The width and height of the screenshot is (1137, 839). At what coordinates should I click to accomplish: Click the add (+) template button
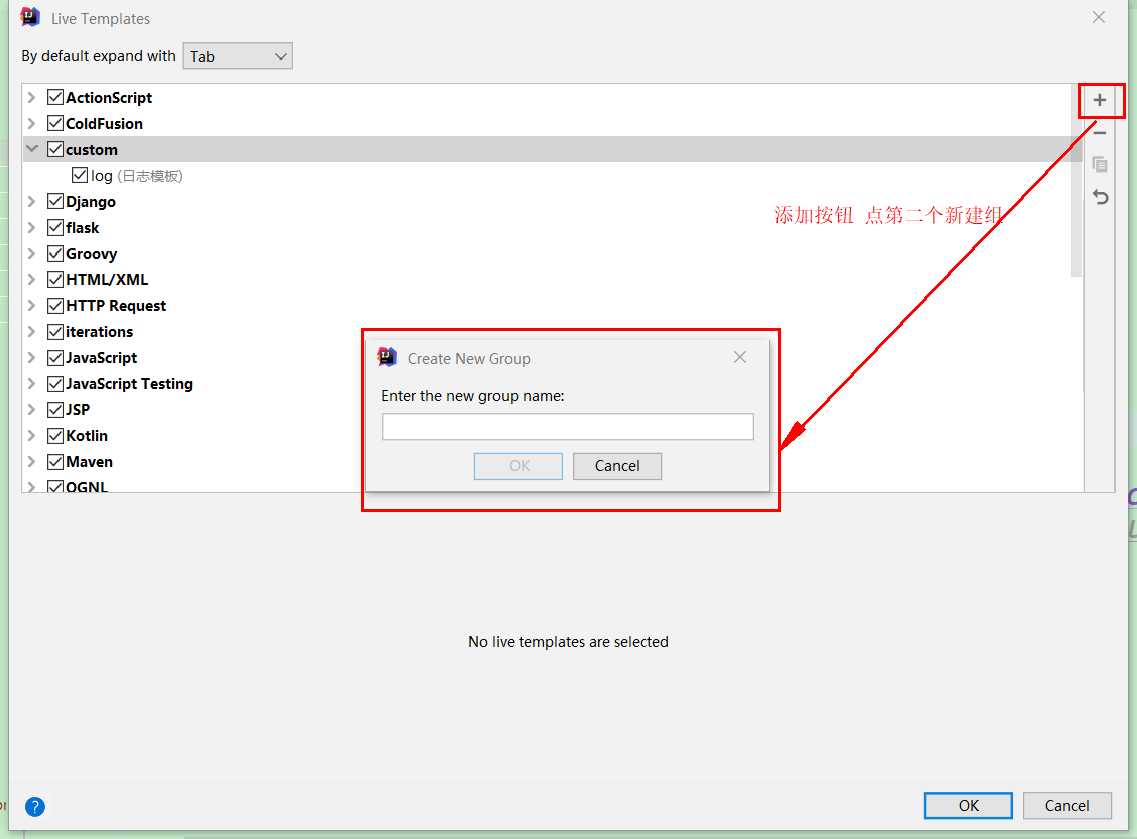coord(1099,100)
